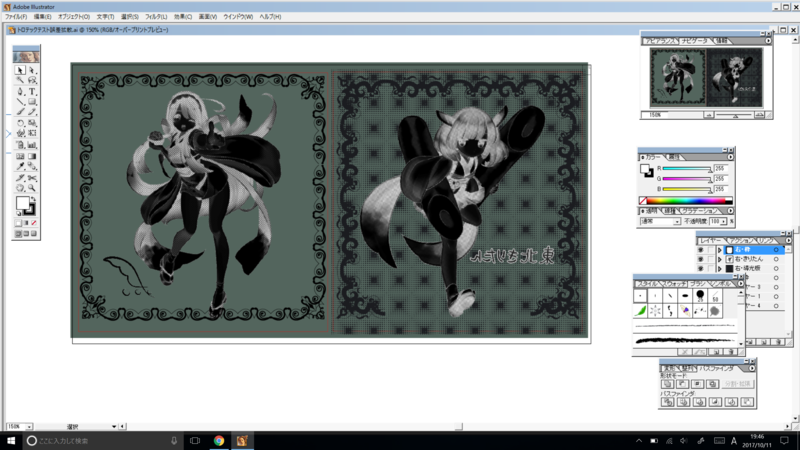Choose the Free Transform tool

click(x=32, y=134)
